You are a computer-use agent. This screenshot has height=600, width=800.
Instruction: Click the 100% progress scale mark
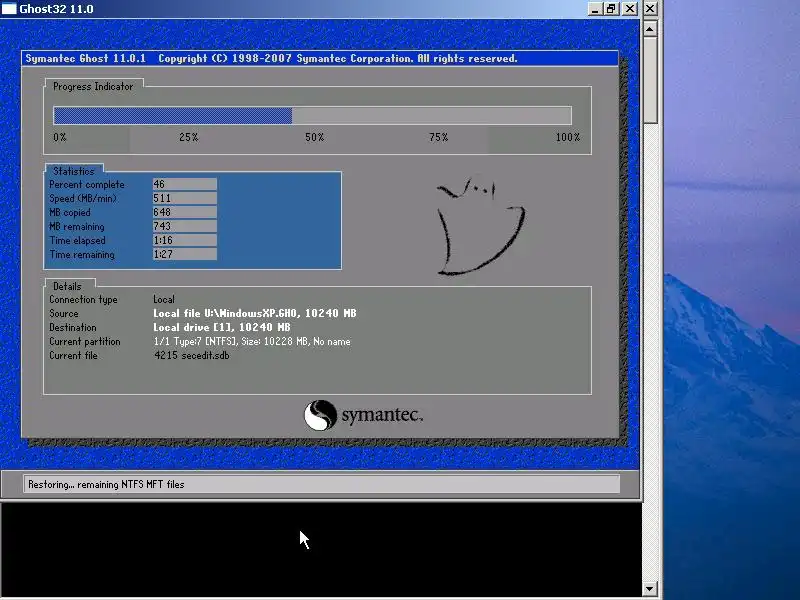(568, 137)
